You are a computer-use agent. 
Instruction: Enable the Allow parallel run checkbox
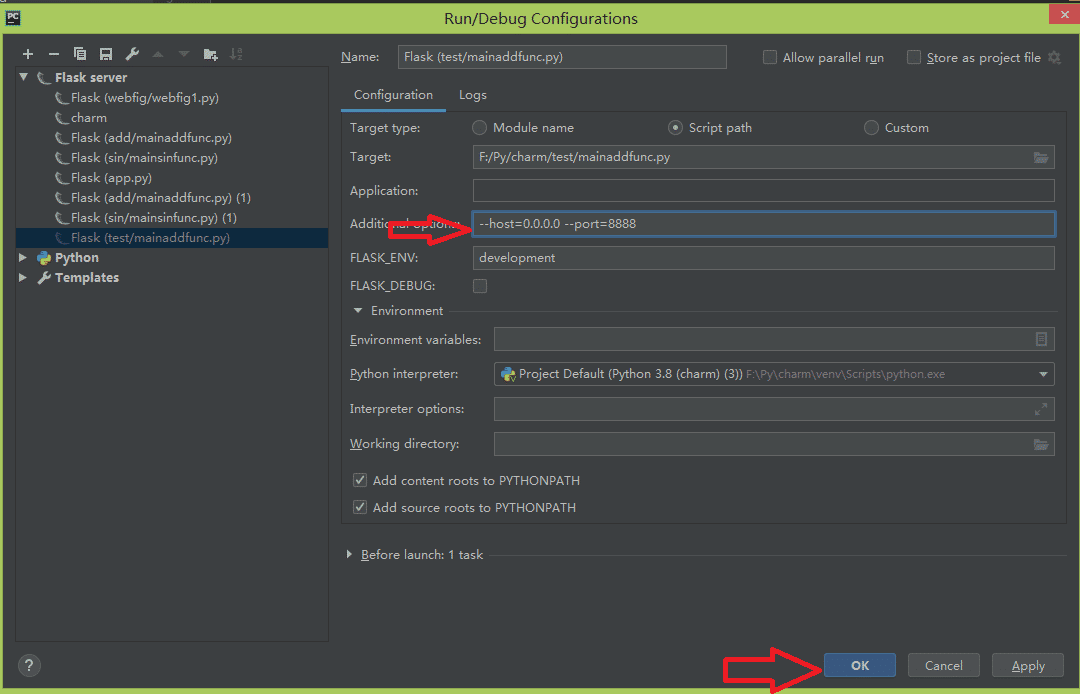tap(770, 58)
